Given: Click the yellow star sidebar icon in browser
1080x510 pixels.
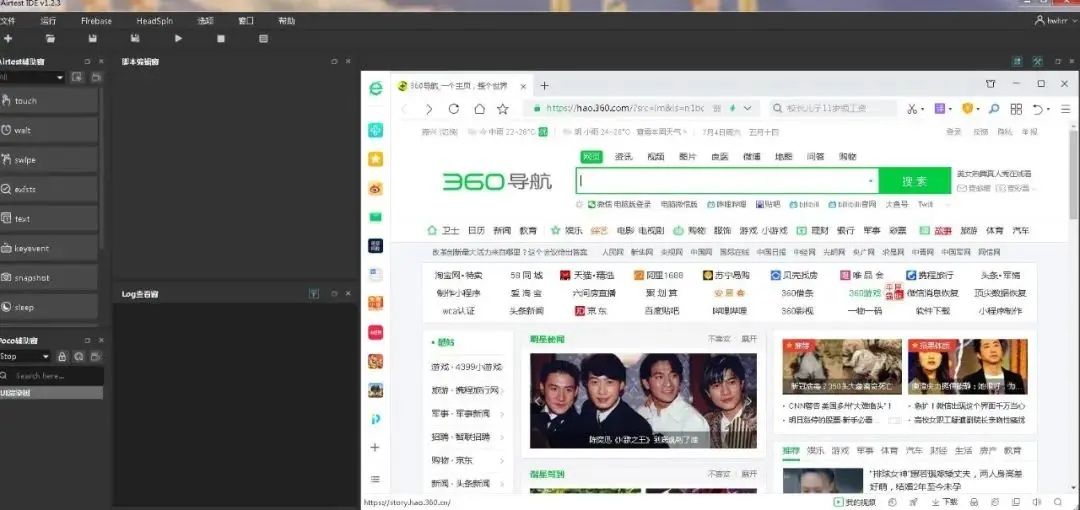Looking at the screenshot, I should [x=375, y=159].
